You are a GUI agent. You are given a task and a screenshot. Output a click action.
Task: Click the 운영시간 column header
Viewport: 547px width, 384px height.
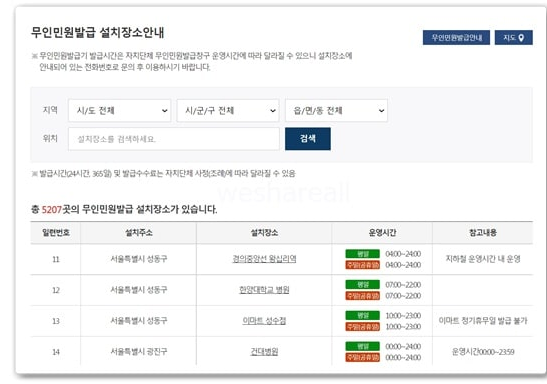[x=382, y=233]
